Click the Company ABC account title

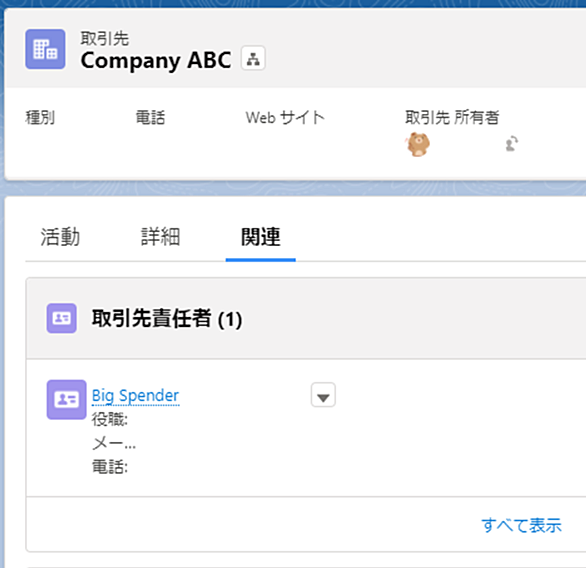(156, 61)
